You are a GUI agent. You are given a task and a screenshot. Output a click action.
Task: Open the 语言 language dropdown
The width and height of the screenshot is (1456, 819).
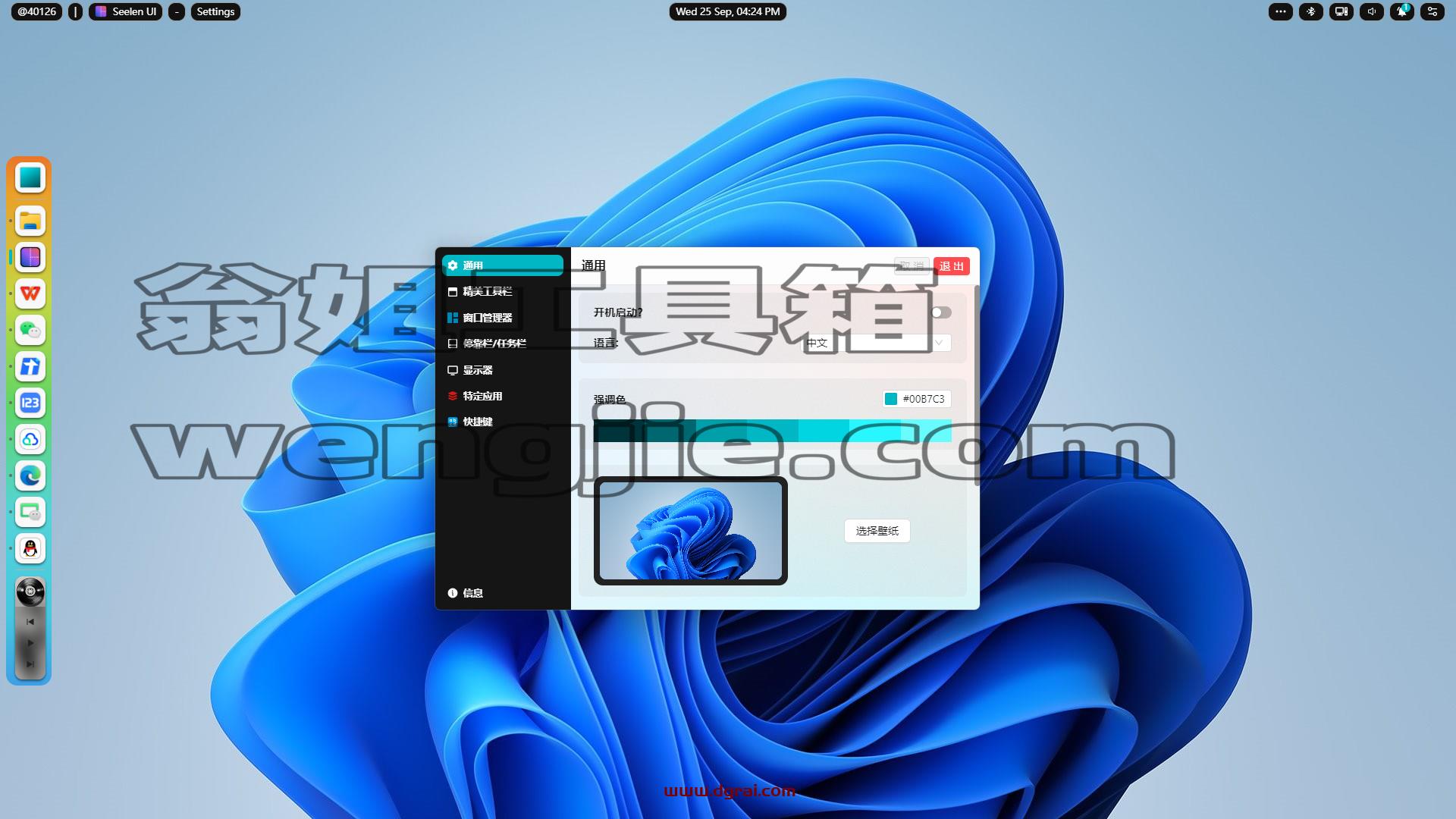coord(877,343)
